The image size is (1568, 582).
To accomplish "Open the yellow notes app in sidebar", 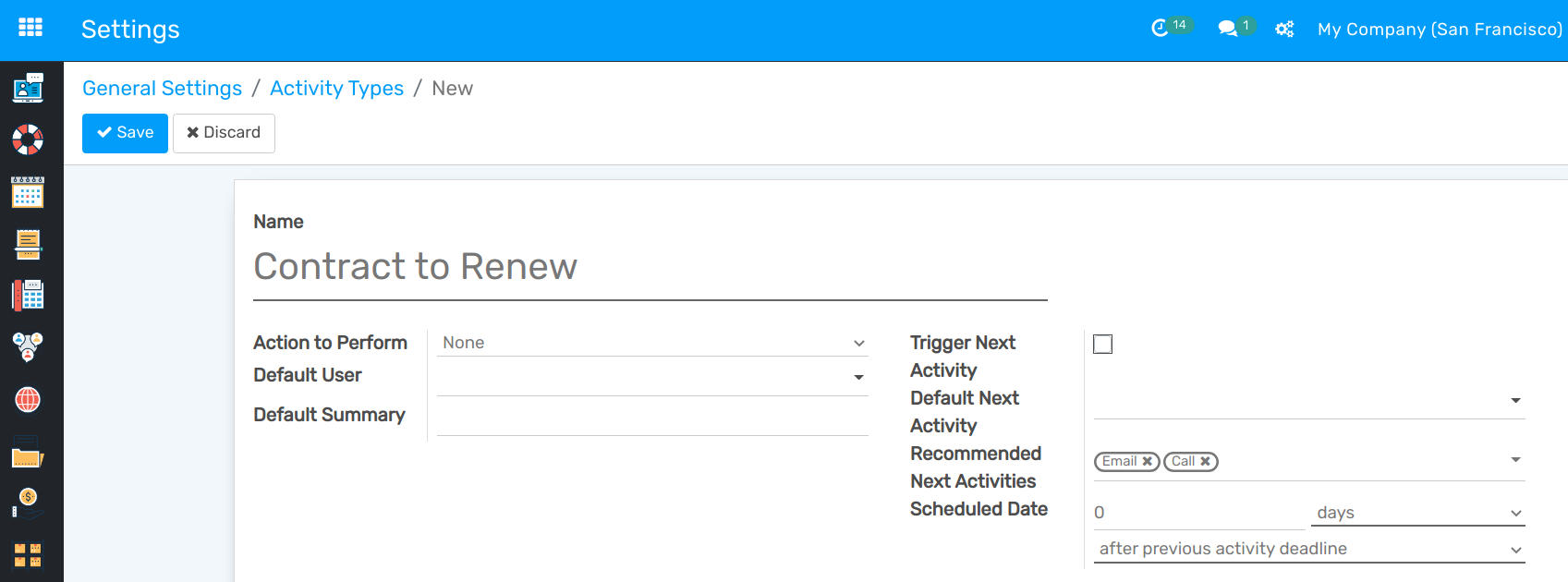I will click(28, 245).
